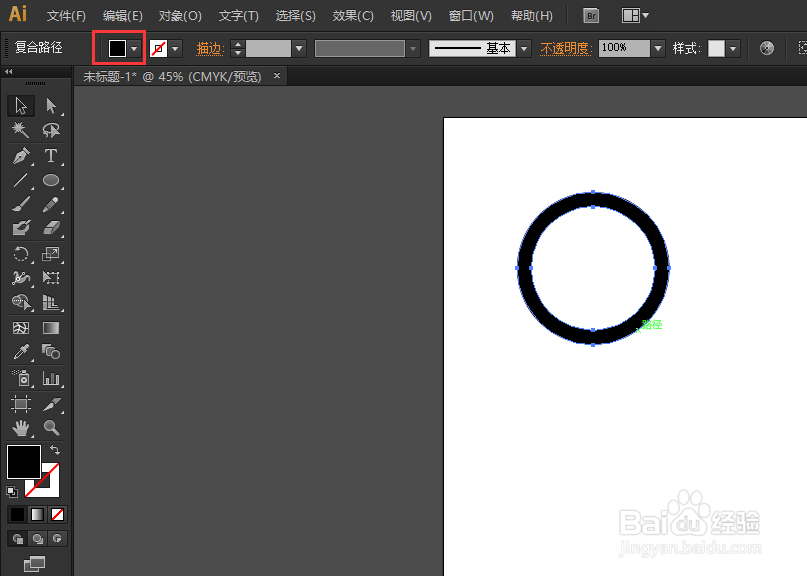Select the Warp tool
The width and height of the screenshot is (807, 576).
point(21,278)
